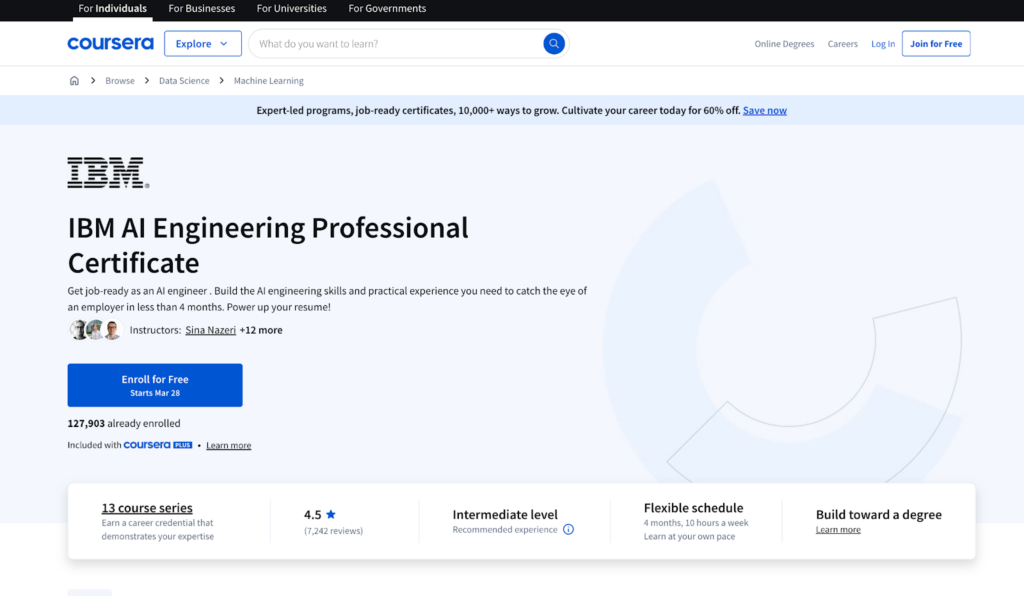This screenshot has height=596, width=1024.
Task: Go to the Data Science breadcrumb
Action: point(184,80)
